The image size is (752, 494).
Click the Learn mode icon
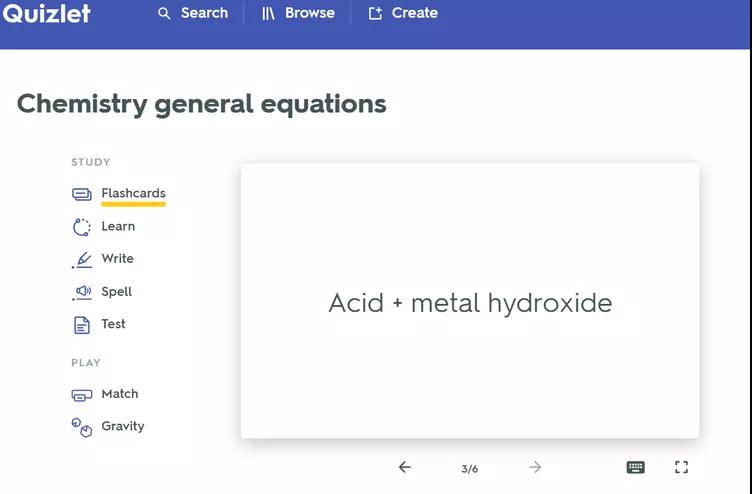point(82,227)
